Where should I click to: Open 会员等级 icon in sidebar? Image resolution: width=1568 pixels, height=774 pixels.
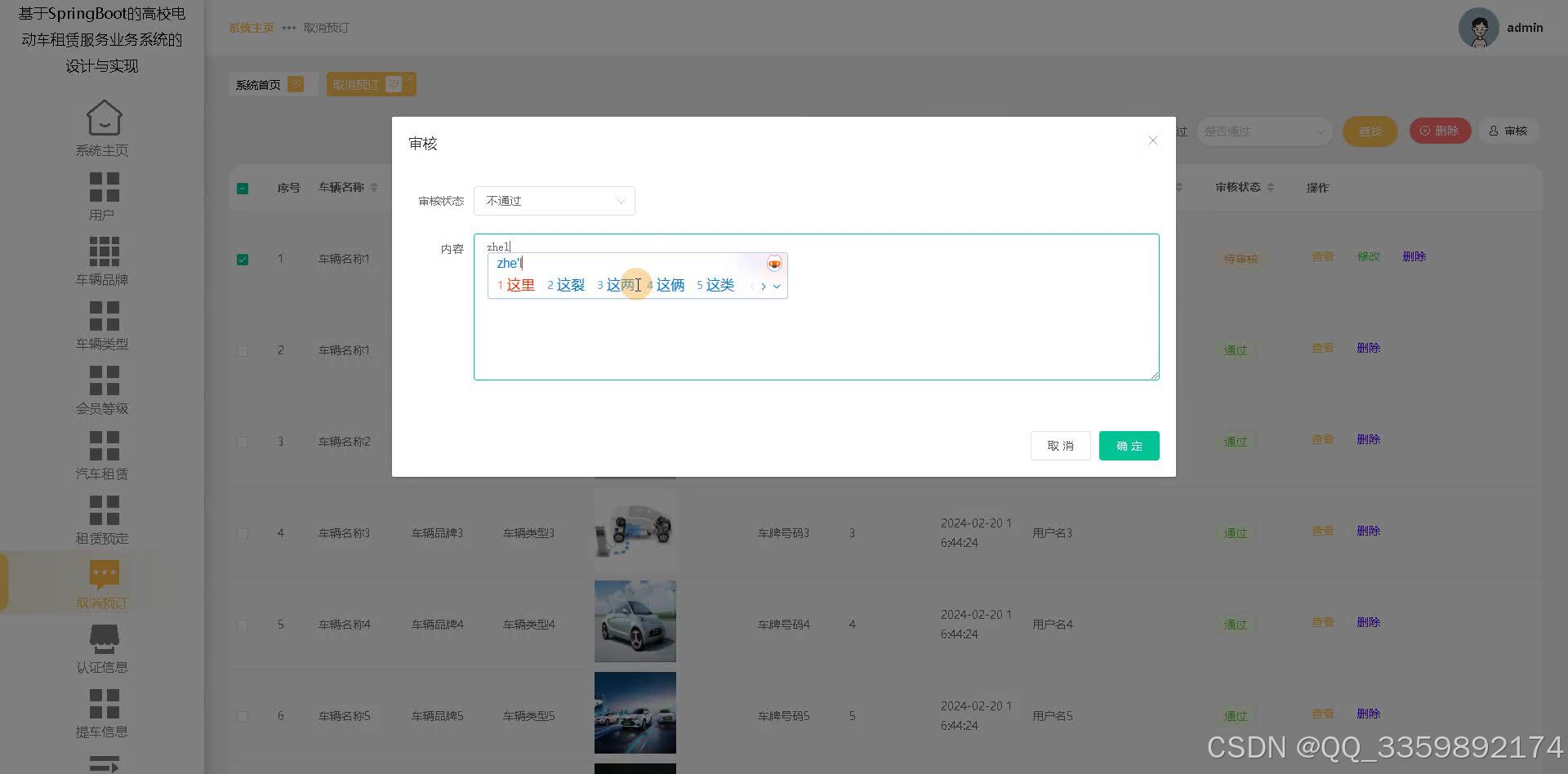104,380
